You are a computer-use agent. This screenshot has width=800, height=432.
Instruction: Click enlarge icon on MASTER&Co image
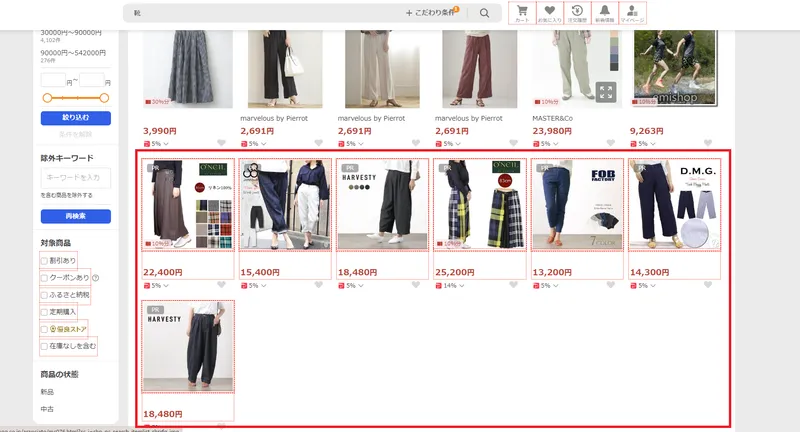(x=606, y=92)
